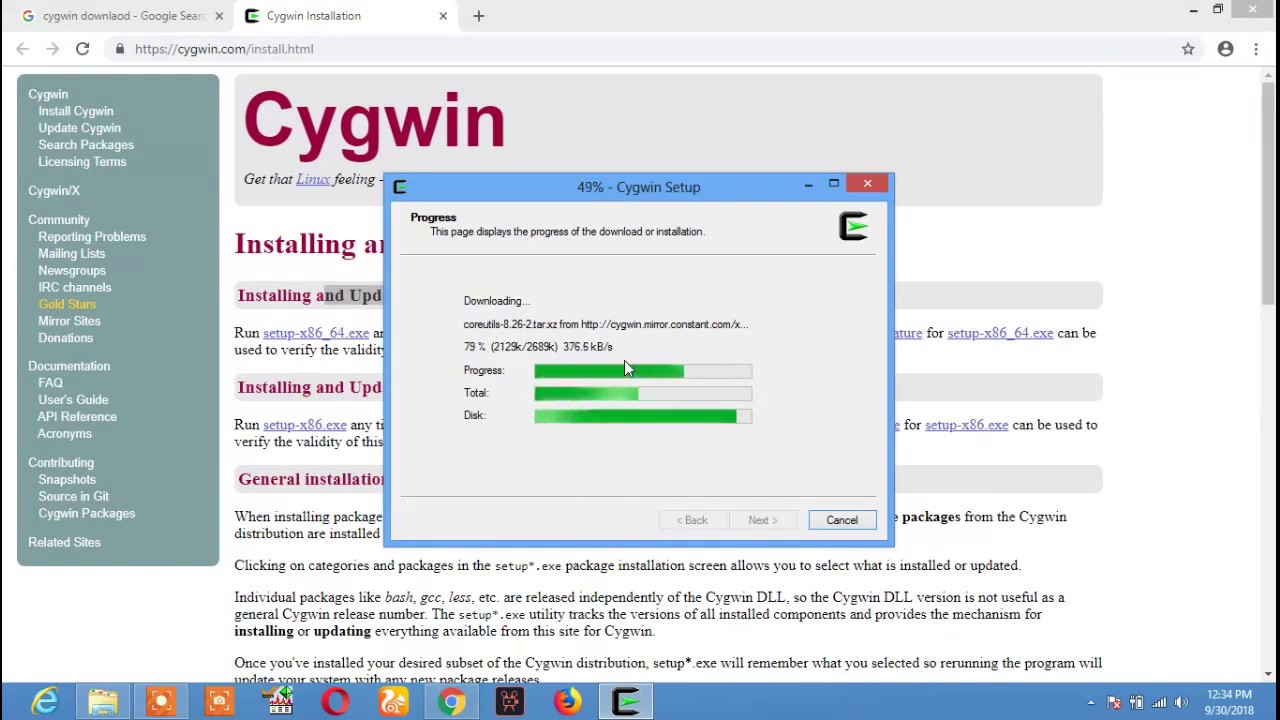This screenshot has height=720, width=1280.
Task: Bookmark this page with the star icon
Action: pos(1188,48)
